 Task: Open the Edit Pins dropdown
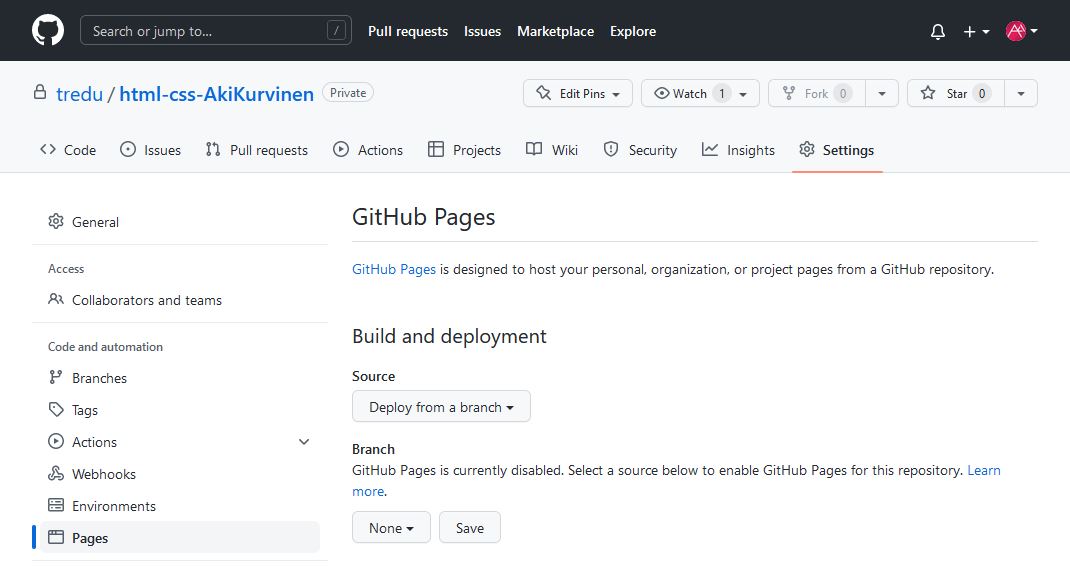578,94
